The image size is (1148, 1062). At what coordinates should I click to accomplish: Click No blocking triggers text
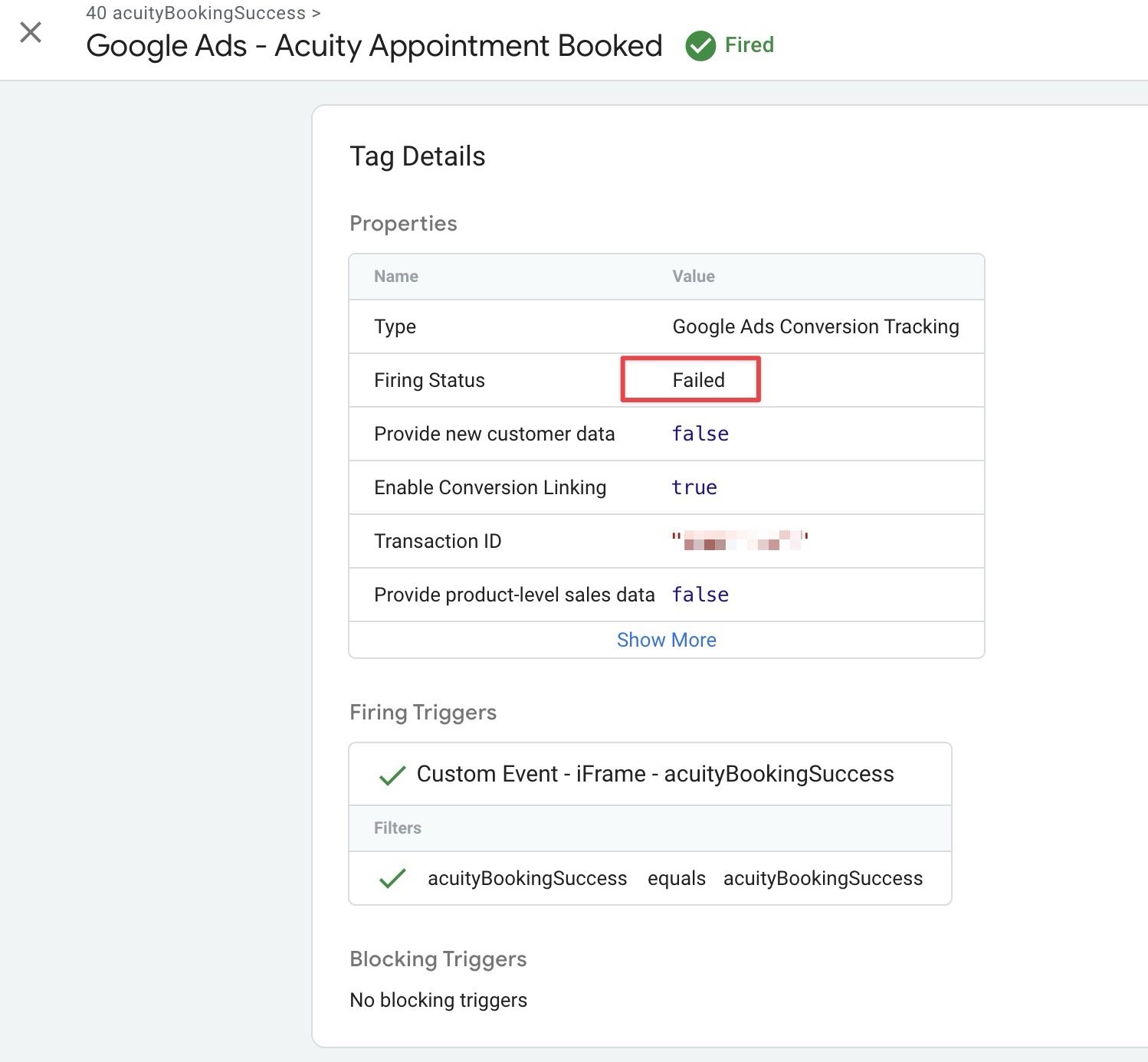pyautogui.click(x=438, y=1000)
